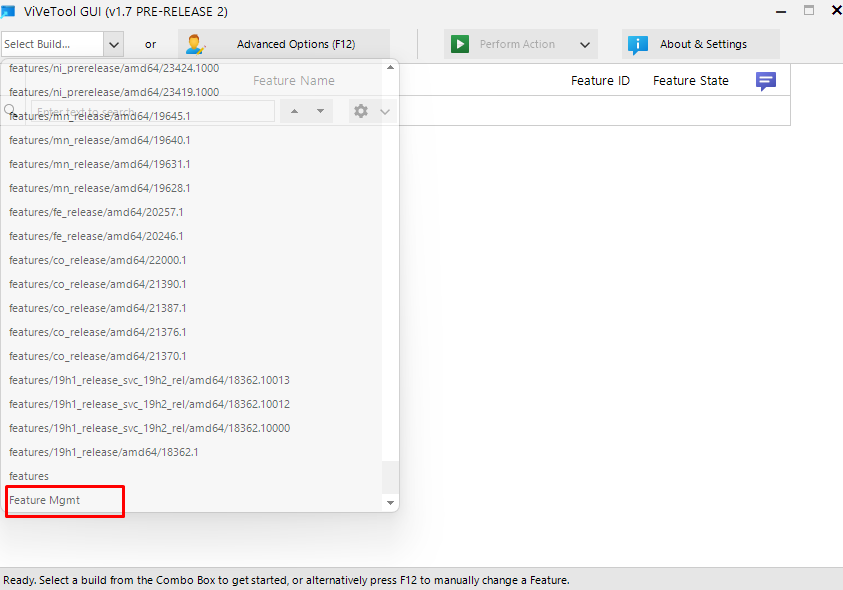Expand the Perform Action dropdown arrow
This screenshot has height=590, width=843.
[x=585, y=45]
